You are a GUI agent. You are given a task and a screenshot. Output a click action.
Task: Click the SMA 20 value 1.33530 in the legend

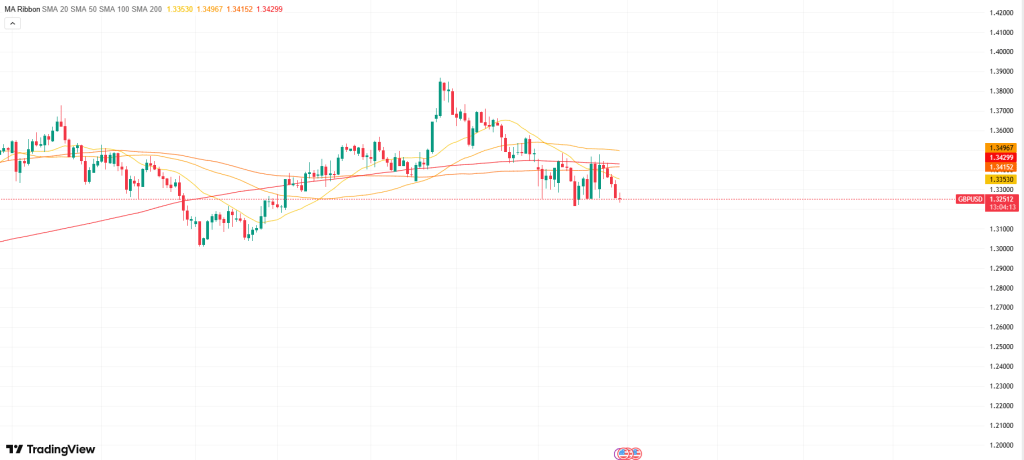[182, 8]
